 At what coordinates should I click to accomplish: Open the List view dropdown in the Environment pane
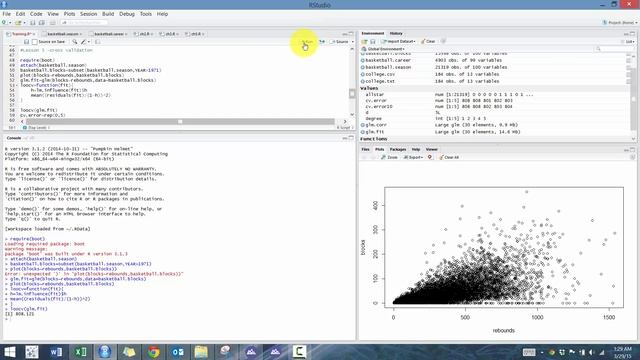coord(629,42)
